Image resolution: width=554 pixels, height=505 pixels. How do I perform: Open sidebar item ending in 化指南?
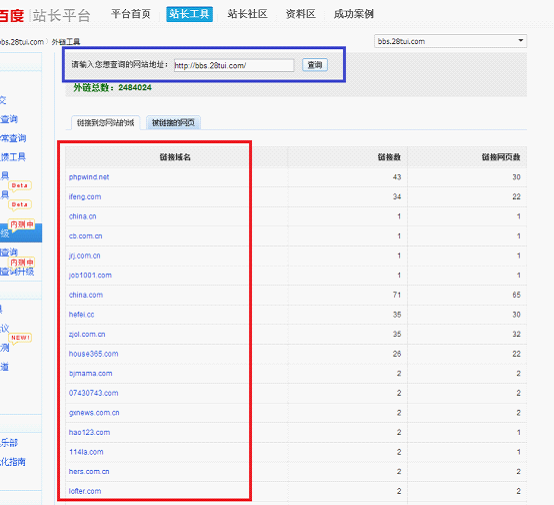[13, 462]
